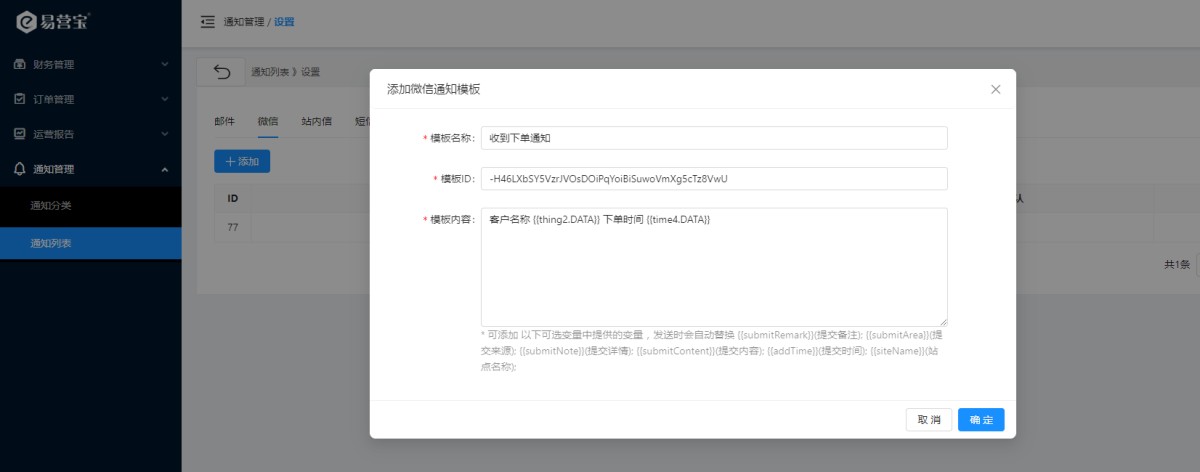Expand the 财务管理 menu chevron

coord(165,65)
